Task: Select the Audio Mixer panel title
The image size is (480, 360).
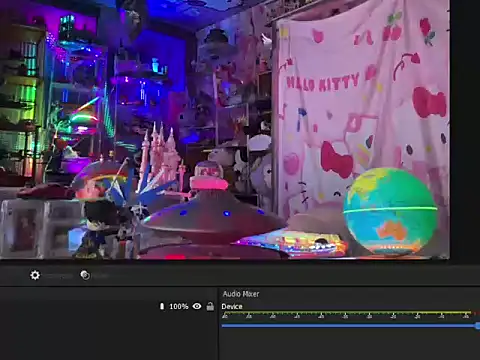Action: tap(241, 294)
